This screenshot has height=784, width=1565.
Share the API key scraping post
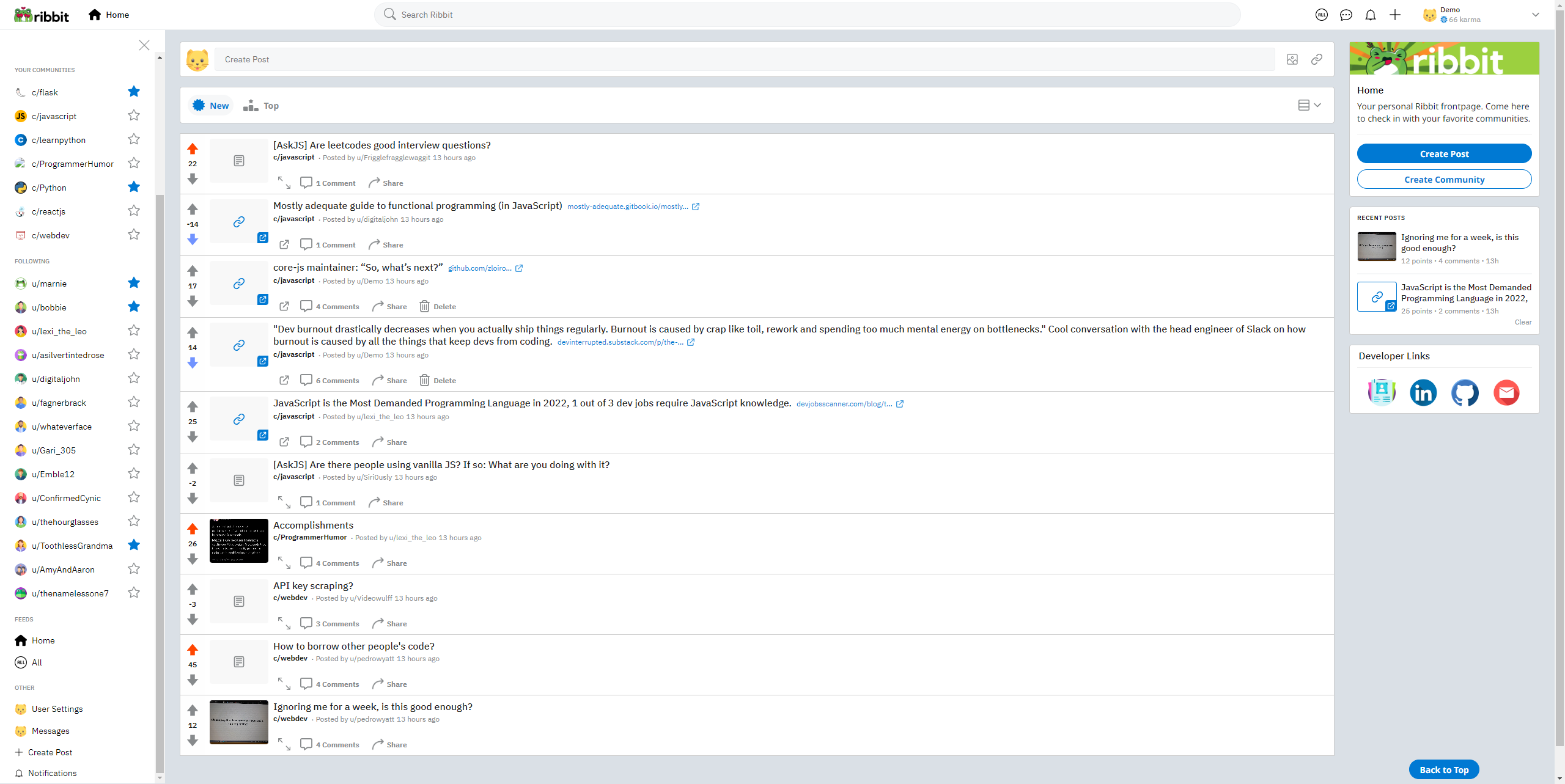click(389, 623)
